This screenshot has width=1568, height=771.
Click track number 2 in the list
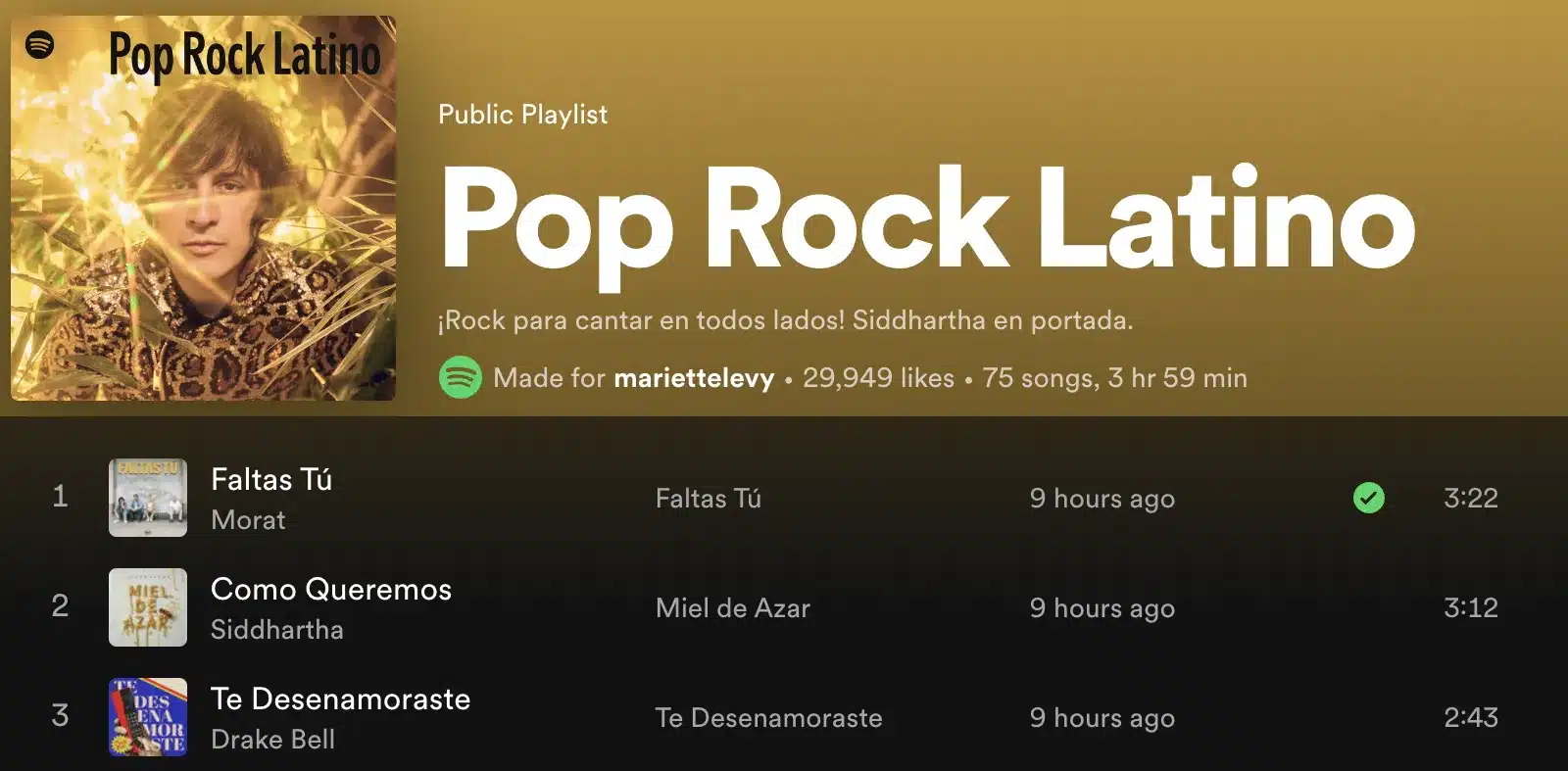click(x=60, y=607)
